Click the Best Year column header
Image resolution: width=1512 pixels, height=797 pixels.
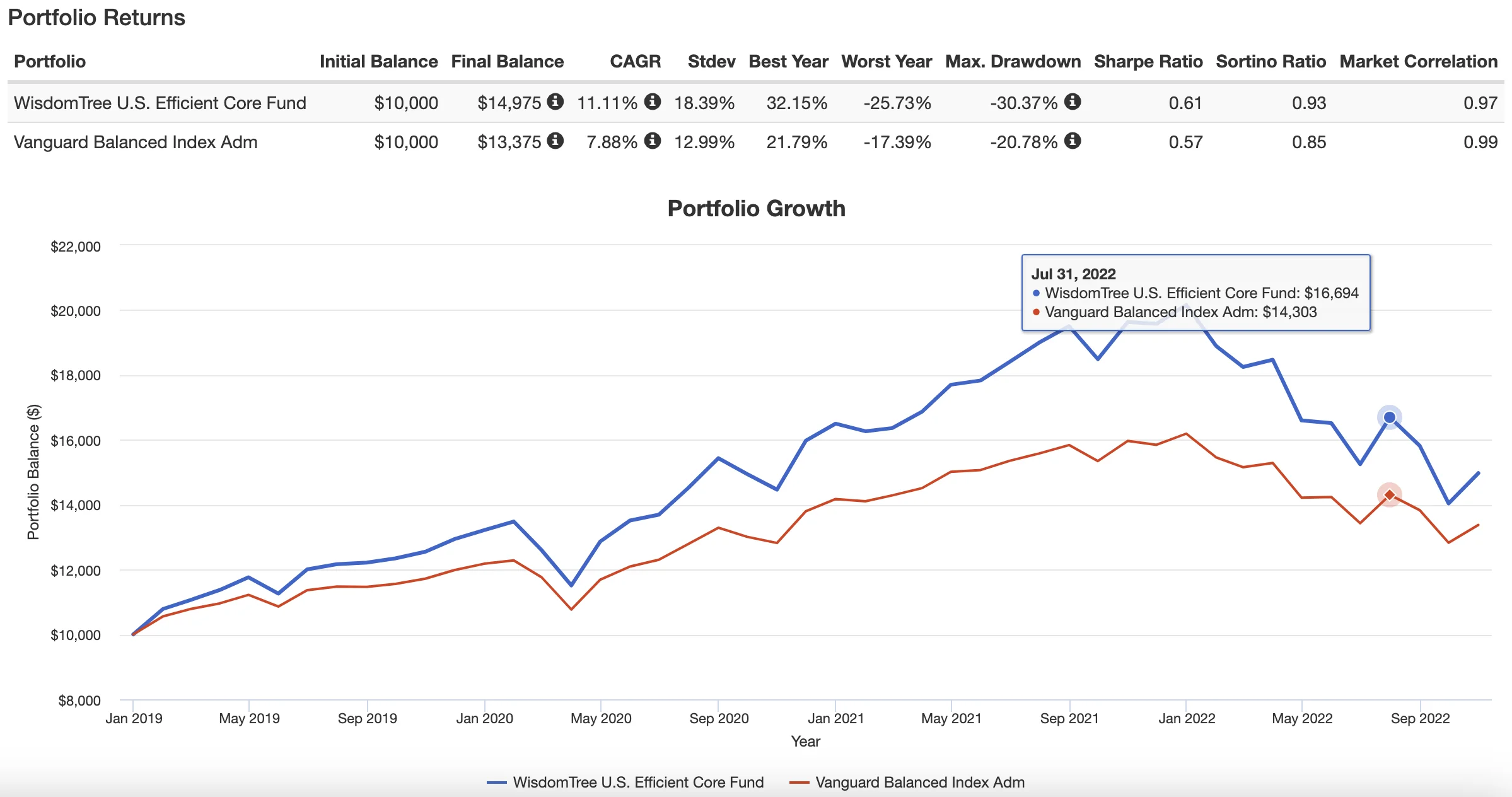coord(788,62)
